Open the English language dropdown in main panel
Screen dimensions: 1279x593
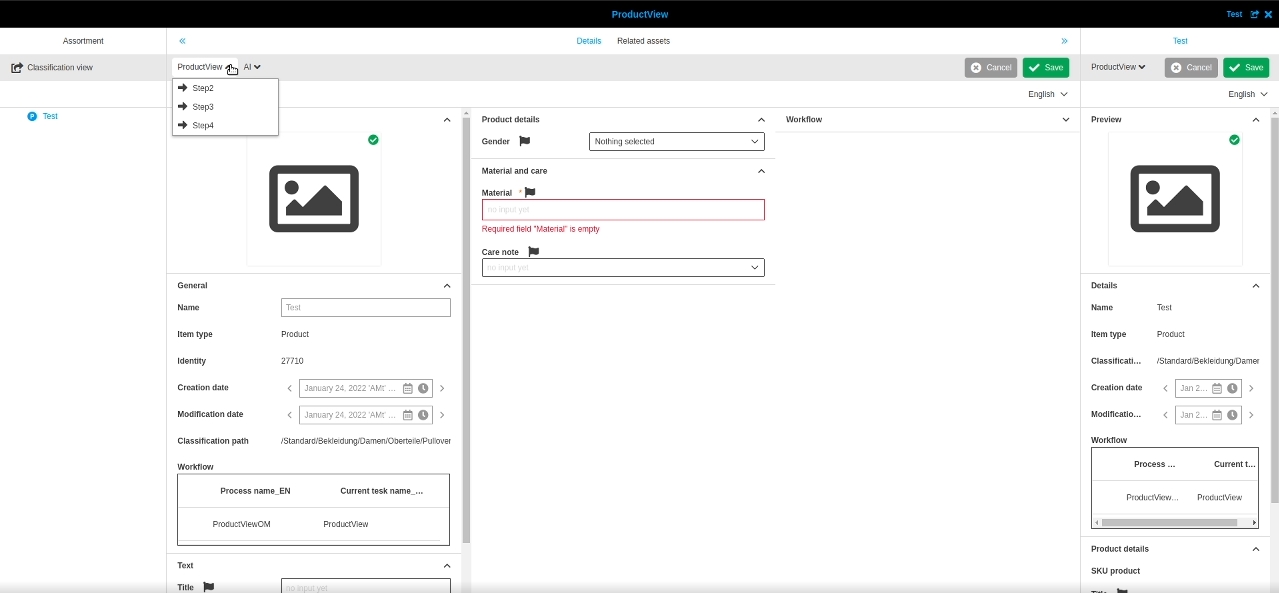click(1047, 94)
